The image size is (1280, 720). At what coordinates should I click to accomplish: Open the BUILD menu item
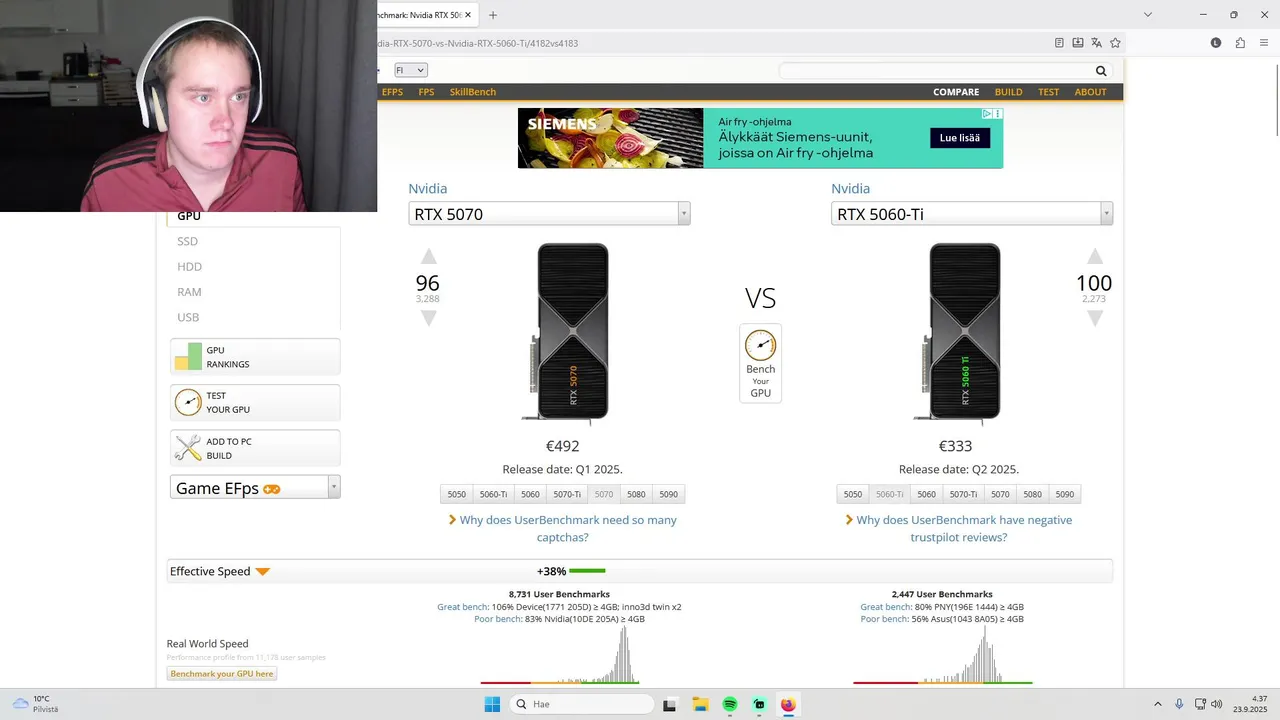(x=1008, y=92)
